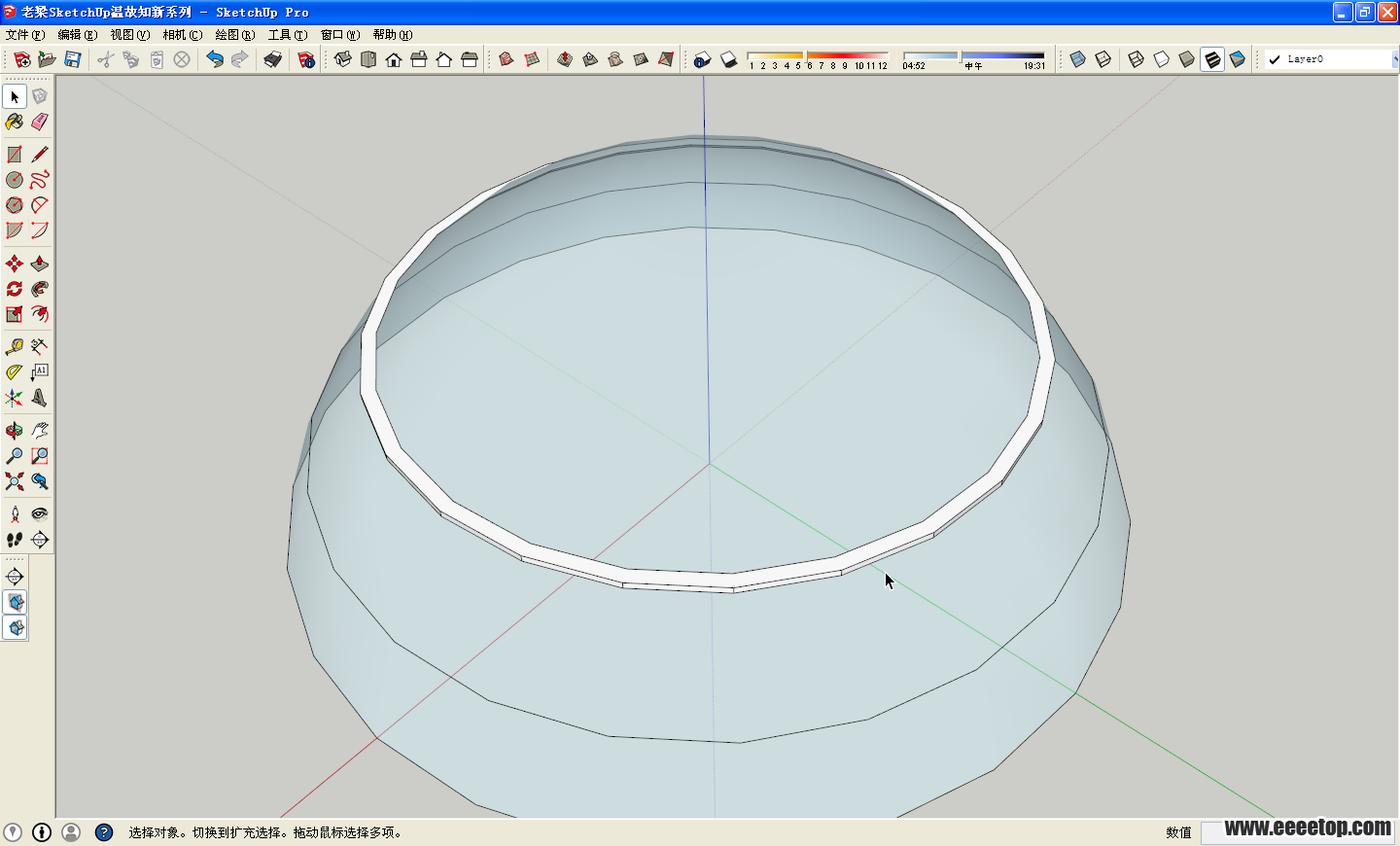Image resolution: width=1400 pixels, height=846 pixels.
Task: Select the Tape Measure tool
Action: (15, 347)
